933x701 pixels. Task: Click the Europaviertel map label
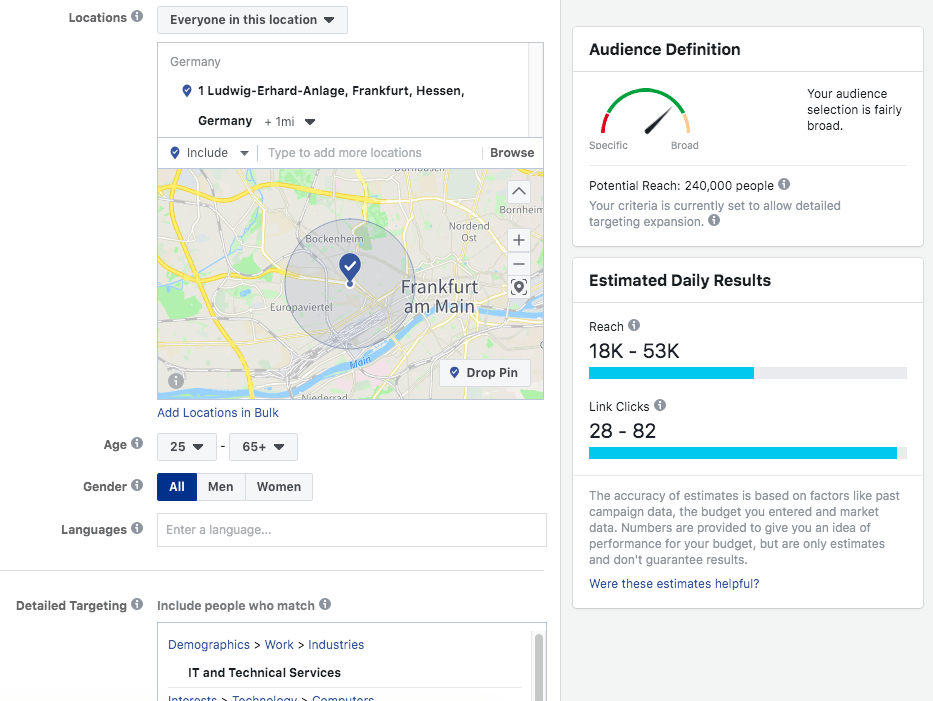pos(301,307)
